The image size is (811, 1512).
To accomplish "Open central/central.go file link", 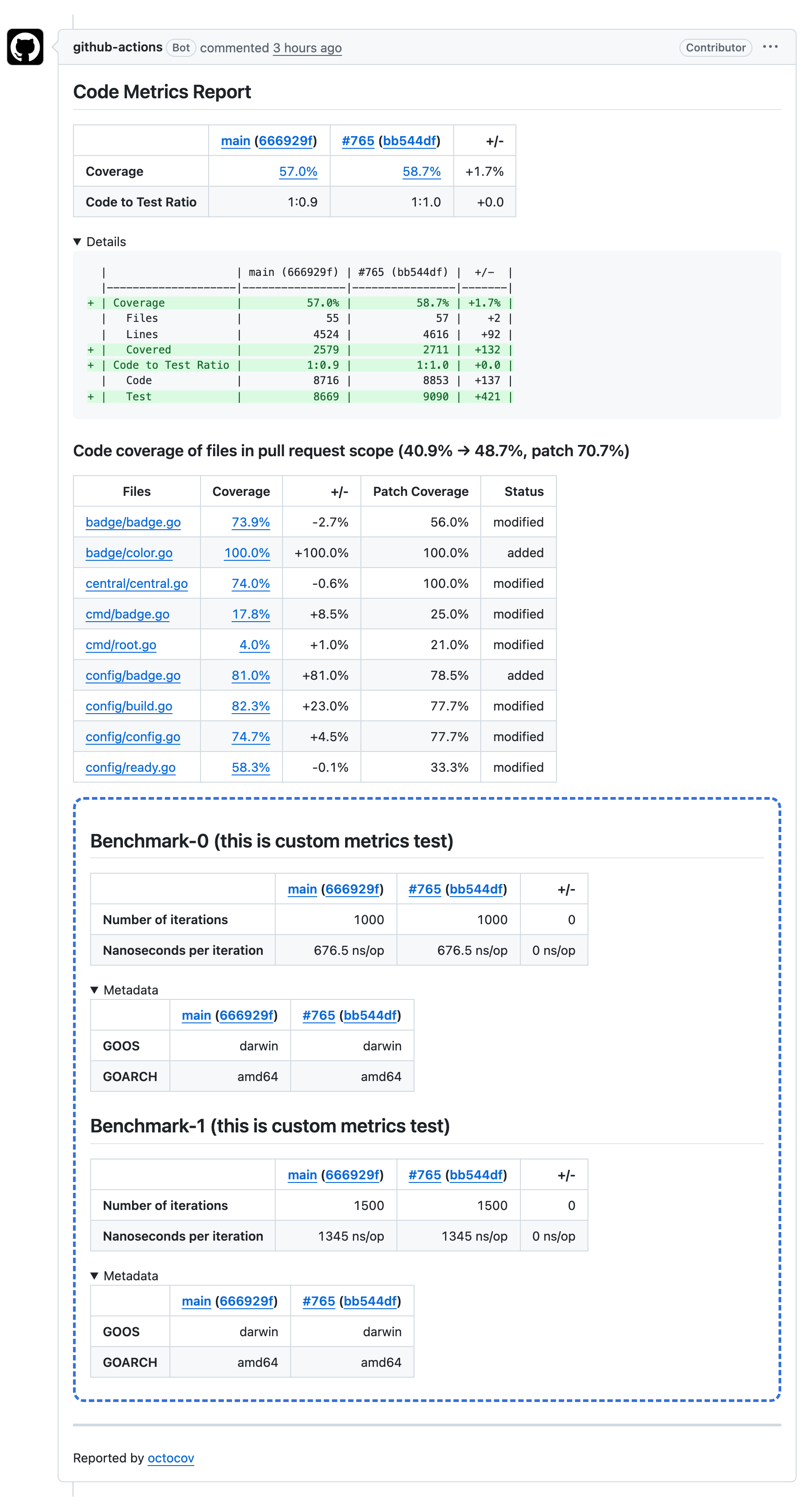I will click(137, 583).
